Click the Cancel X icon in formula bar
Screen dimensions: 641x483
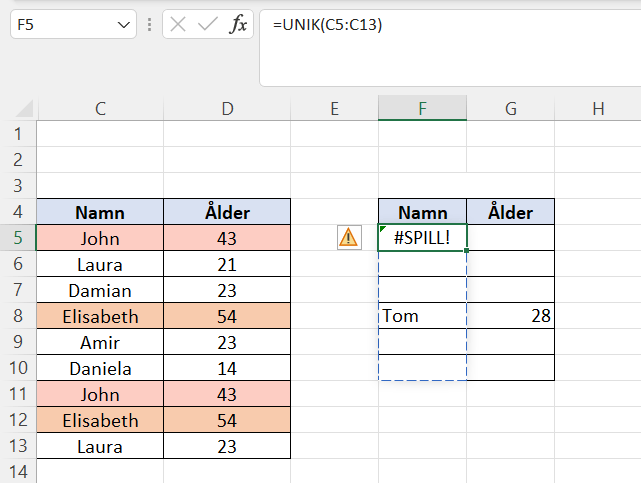coord(179,25)
